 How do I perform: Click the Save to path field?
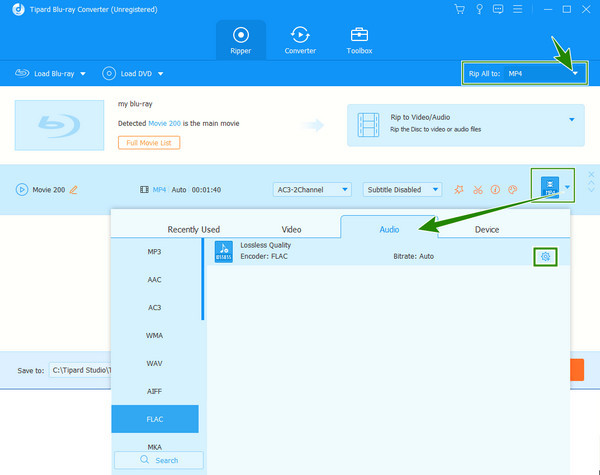81,370
